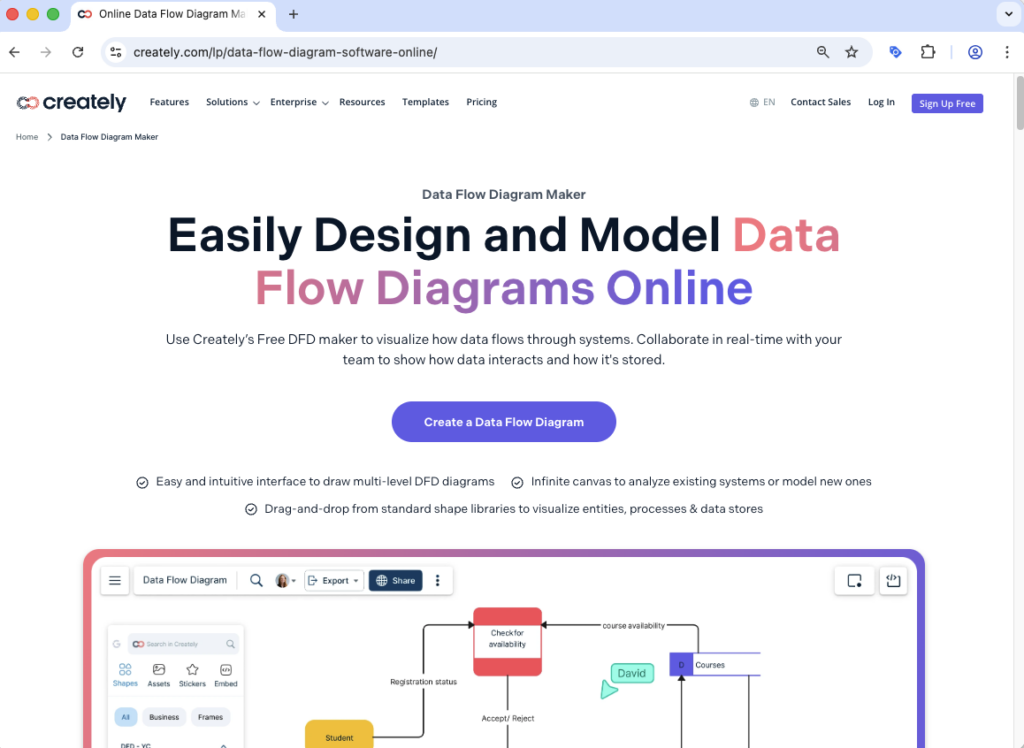Select the Business filter chip
The height and width of the screenshot is (748, 1024).
tap(164, 717)
